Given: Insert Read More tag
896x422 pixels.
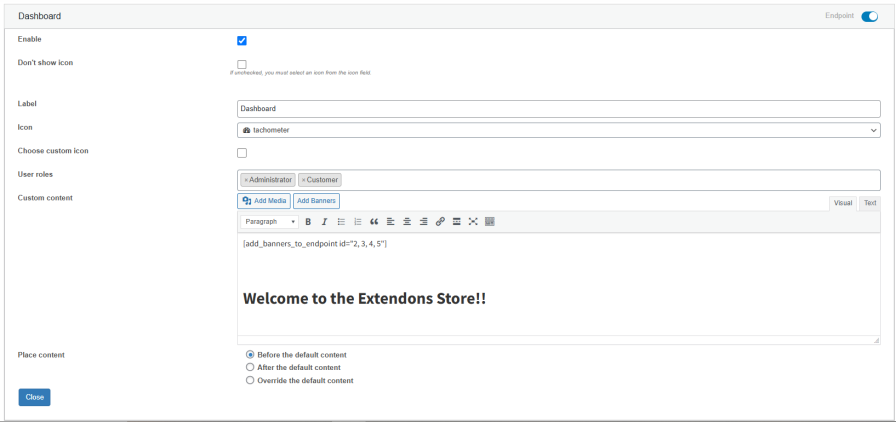Looking at the screenshot, I should click(x=457, y=222).
